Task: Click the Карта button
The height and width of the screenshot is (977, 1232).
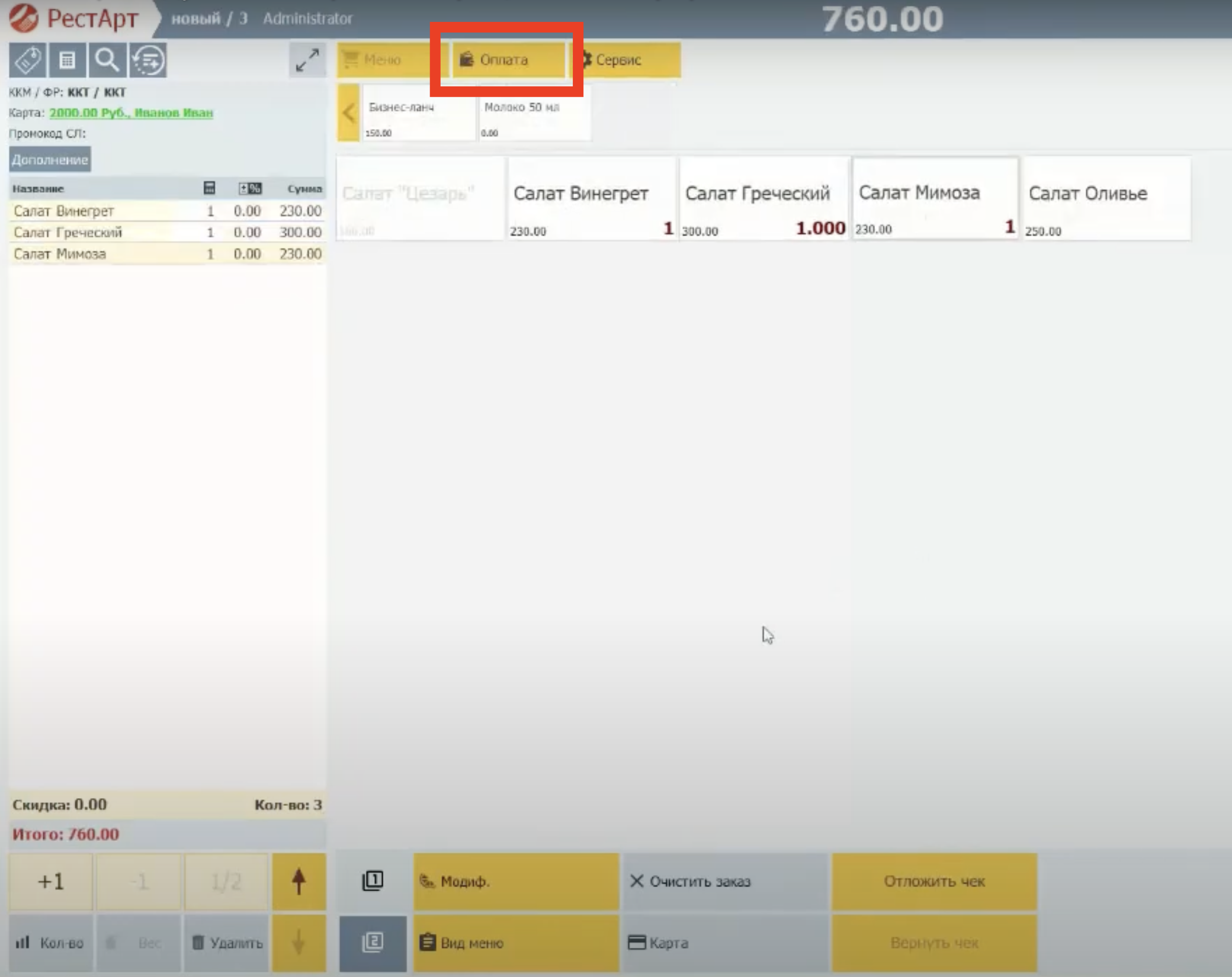Action: click(x=725, y=943)
